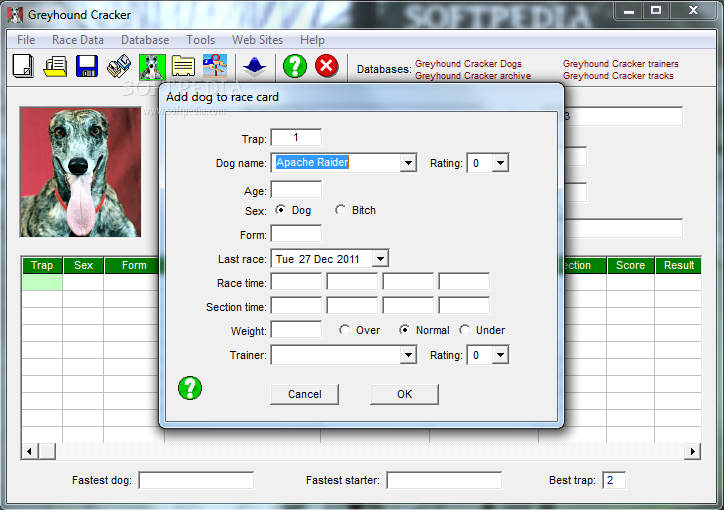Screen dimensions: 724x510
Task: Select the Bitch sex radio button
Action: click(340, 210)
